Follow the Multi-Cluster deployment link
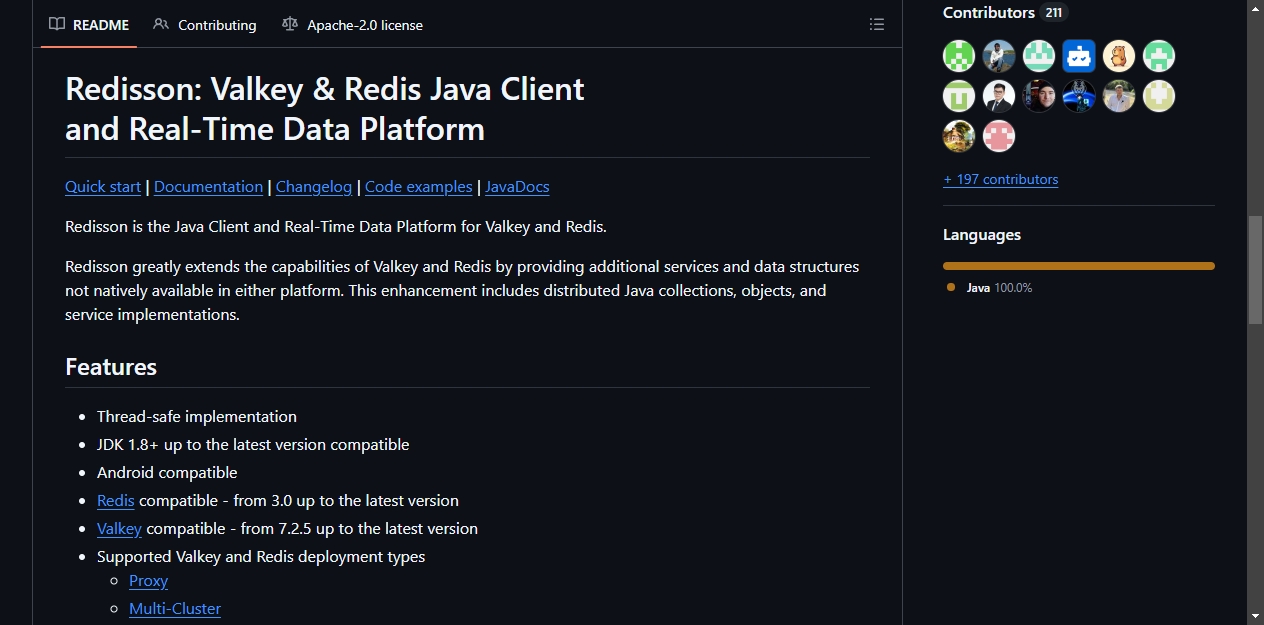 175,609
